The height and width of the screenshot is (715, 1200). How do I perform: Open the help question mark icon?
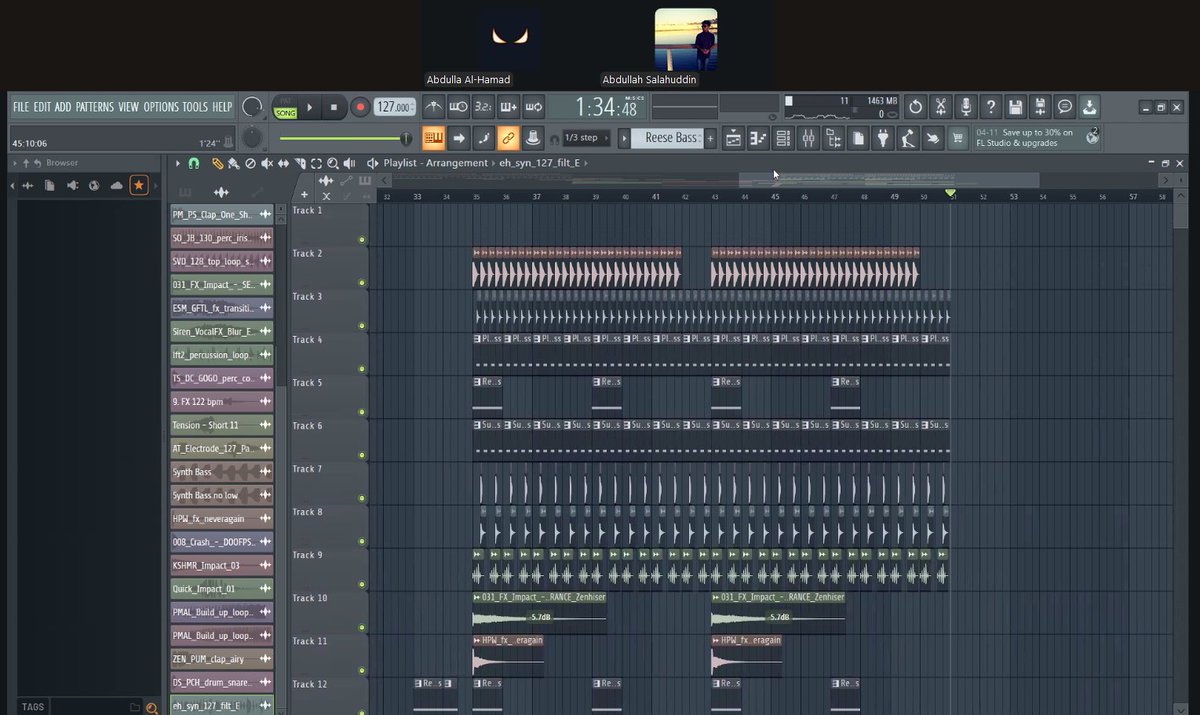[x=990, y=107]
